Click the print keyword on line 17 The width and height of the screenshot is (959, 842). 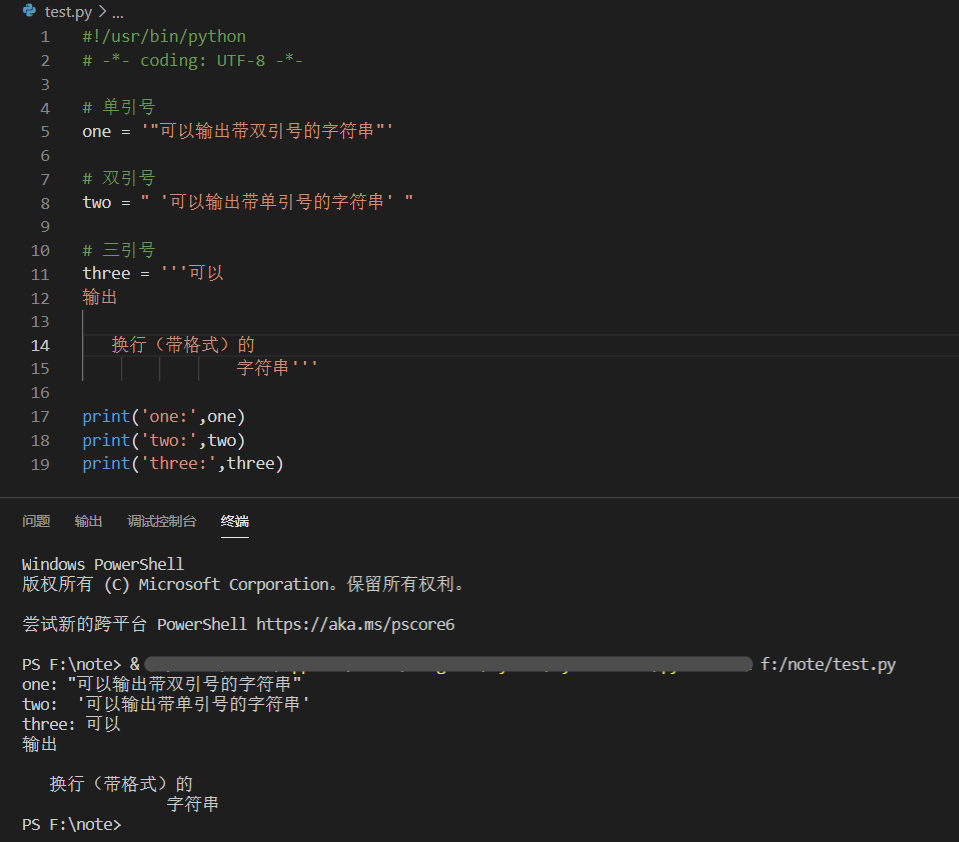coord(106,417)
